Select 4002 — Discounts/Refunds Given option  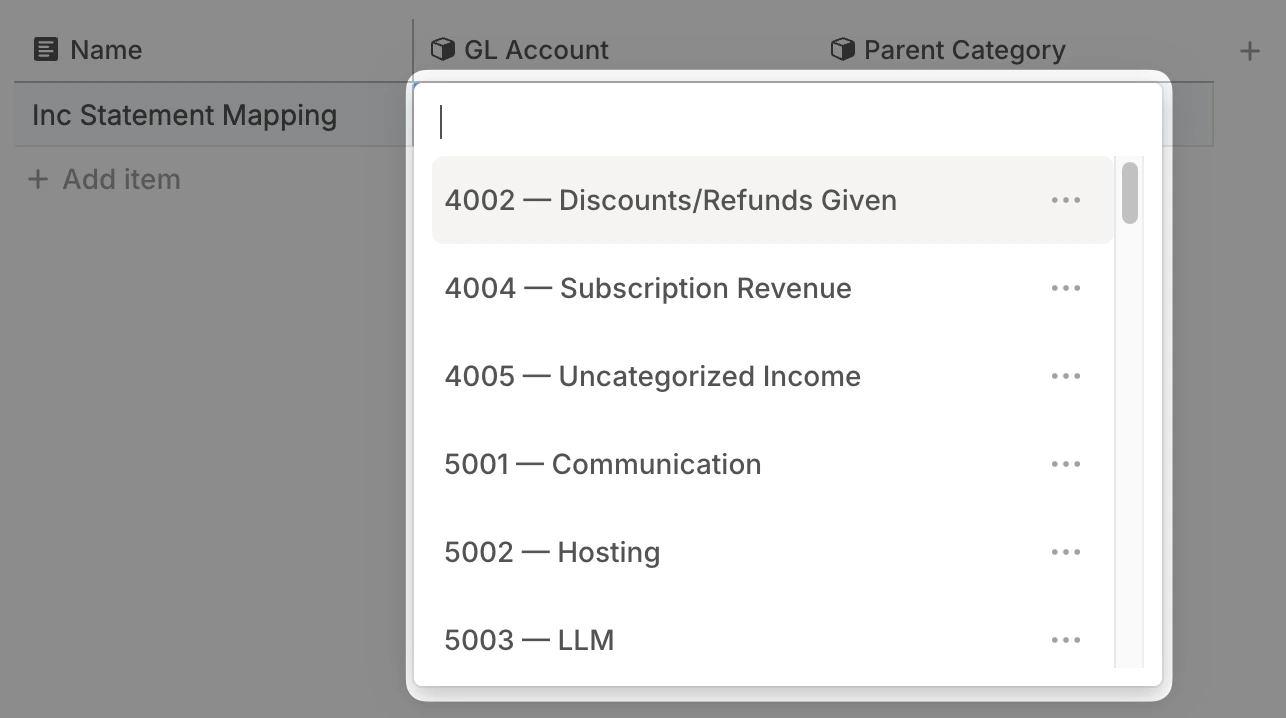click(x=670, y=200)
